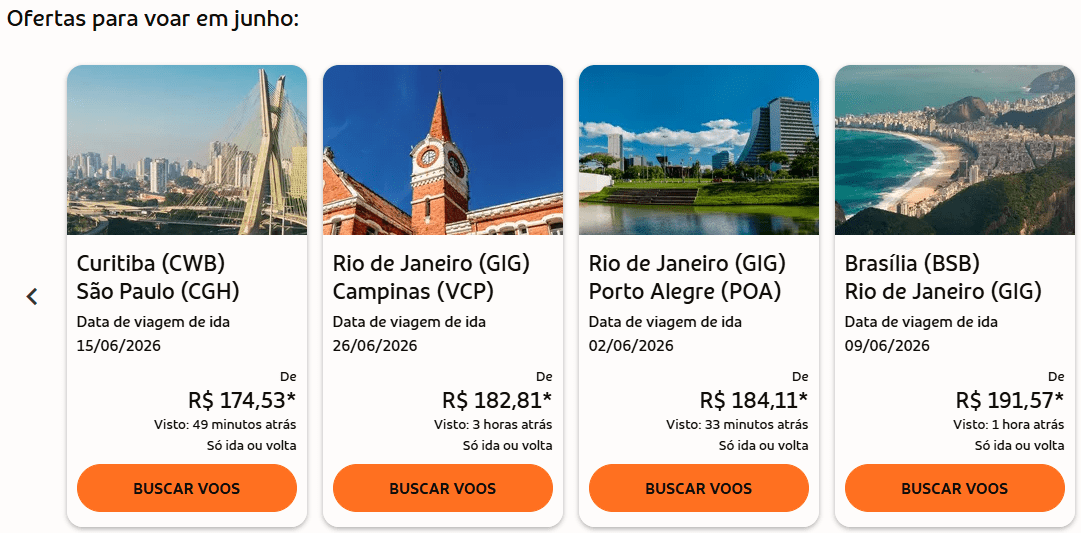Search flights from Rio de Janeiro to Porto Alegre
Screen dimensions: 1081x533
click(699, 488)
